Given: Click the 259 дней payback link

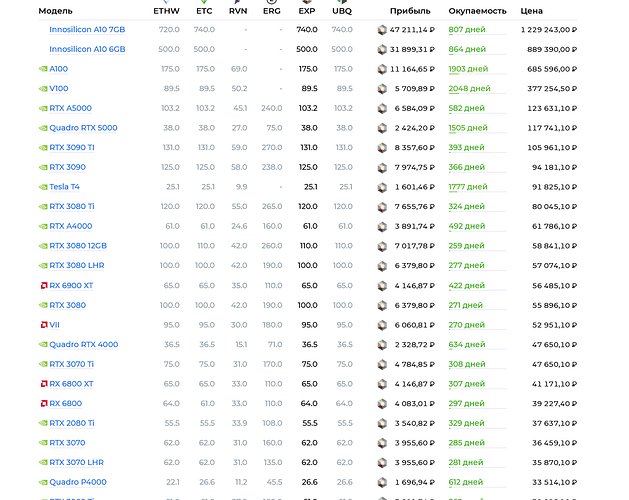Looking at the screenshot, I should coord(467,246).
